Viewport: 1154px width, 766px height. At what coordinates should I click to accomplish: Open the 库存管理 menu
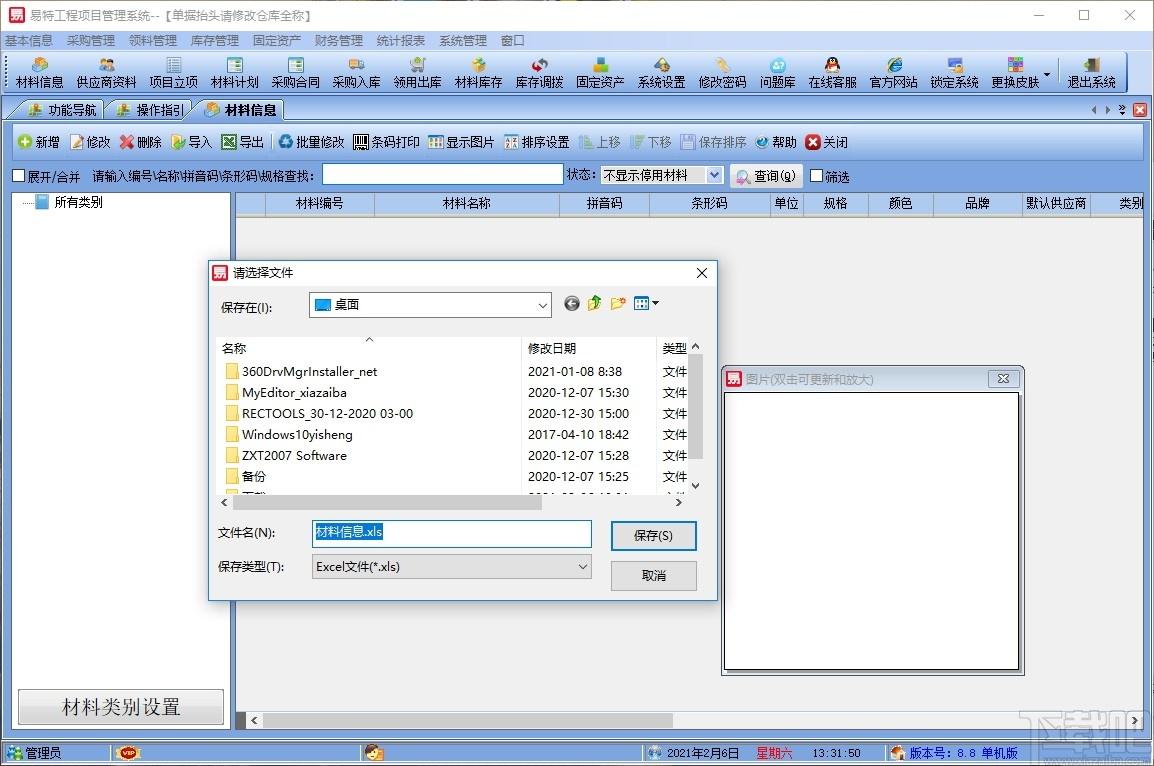[x=214, y=40]
